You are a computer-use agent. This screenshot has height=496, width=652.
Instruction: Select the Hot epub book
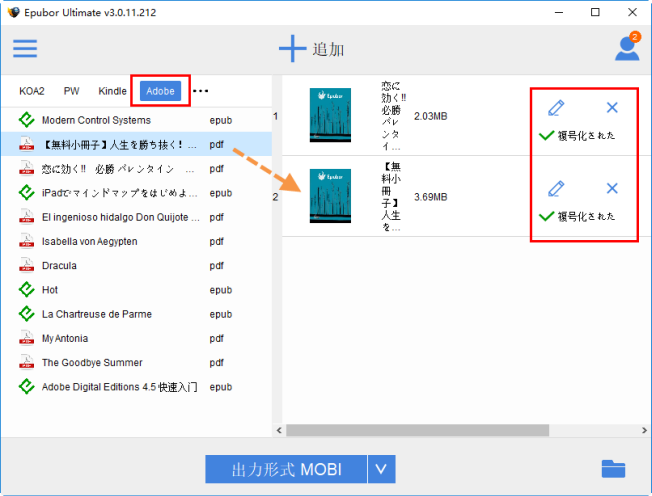pos(136,290)
